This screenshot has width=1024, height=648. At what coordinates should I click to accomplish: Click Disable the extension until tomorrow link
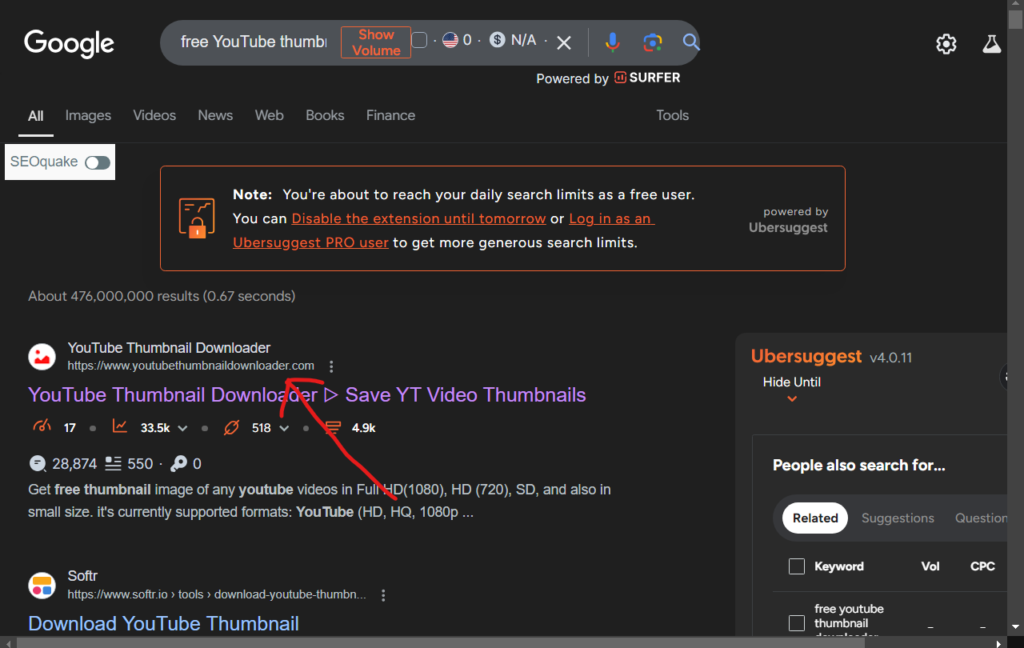click(419, 219)
